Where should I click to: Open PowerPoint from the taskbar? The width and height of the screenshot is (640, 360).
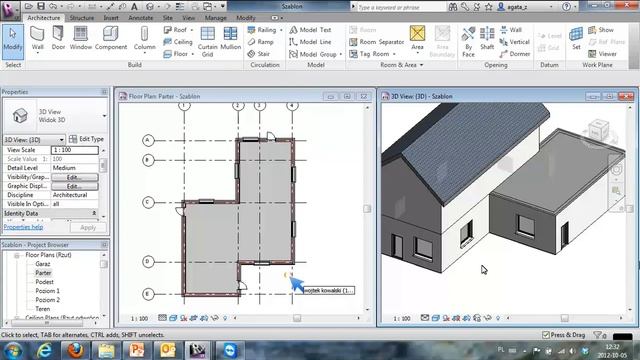tap(137, 351)
